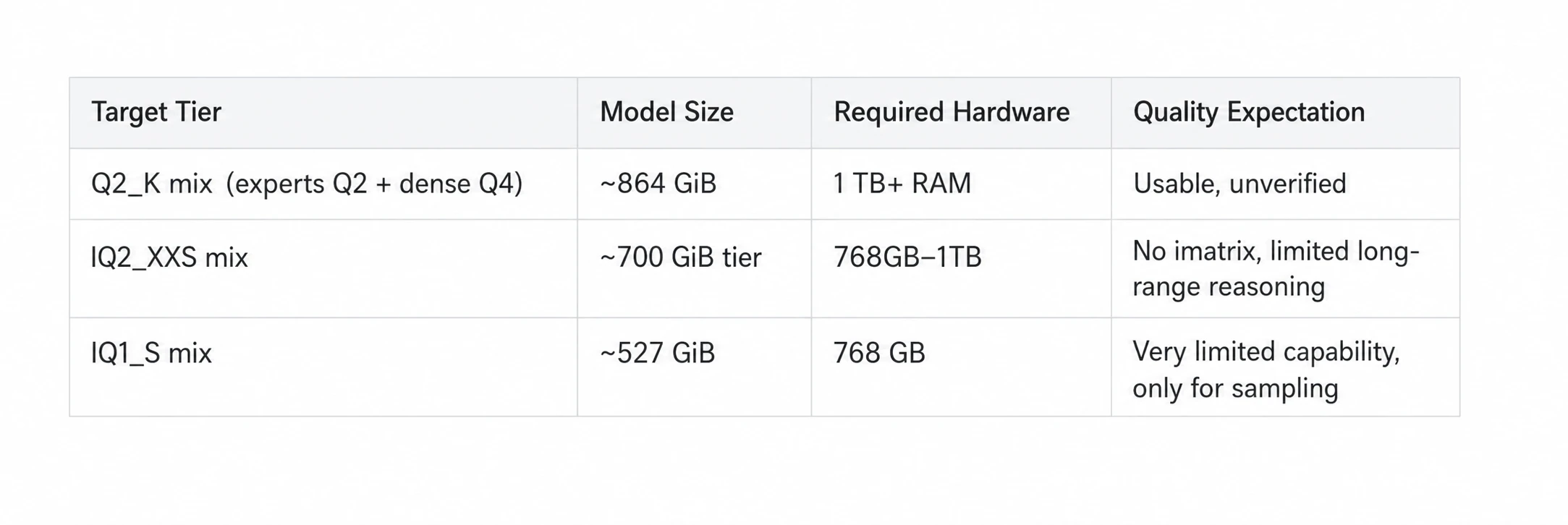
Task: Select the 1 TB+ RAM hardware cell
Action: click(x=961, y=184)
